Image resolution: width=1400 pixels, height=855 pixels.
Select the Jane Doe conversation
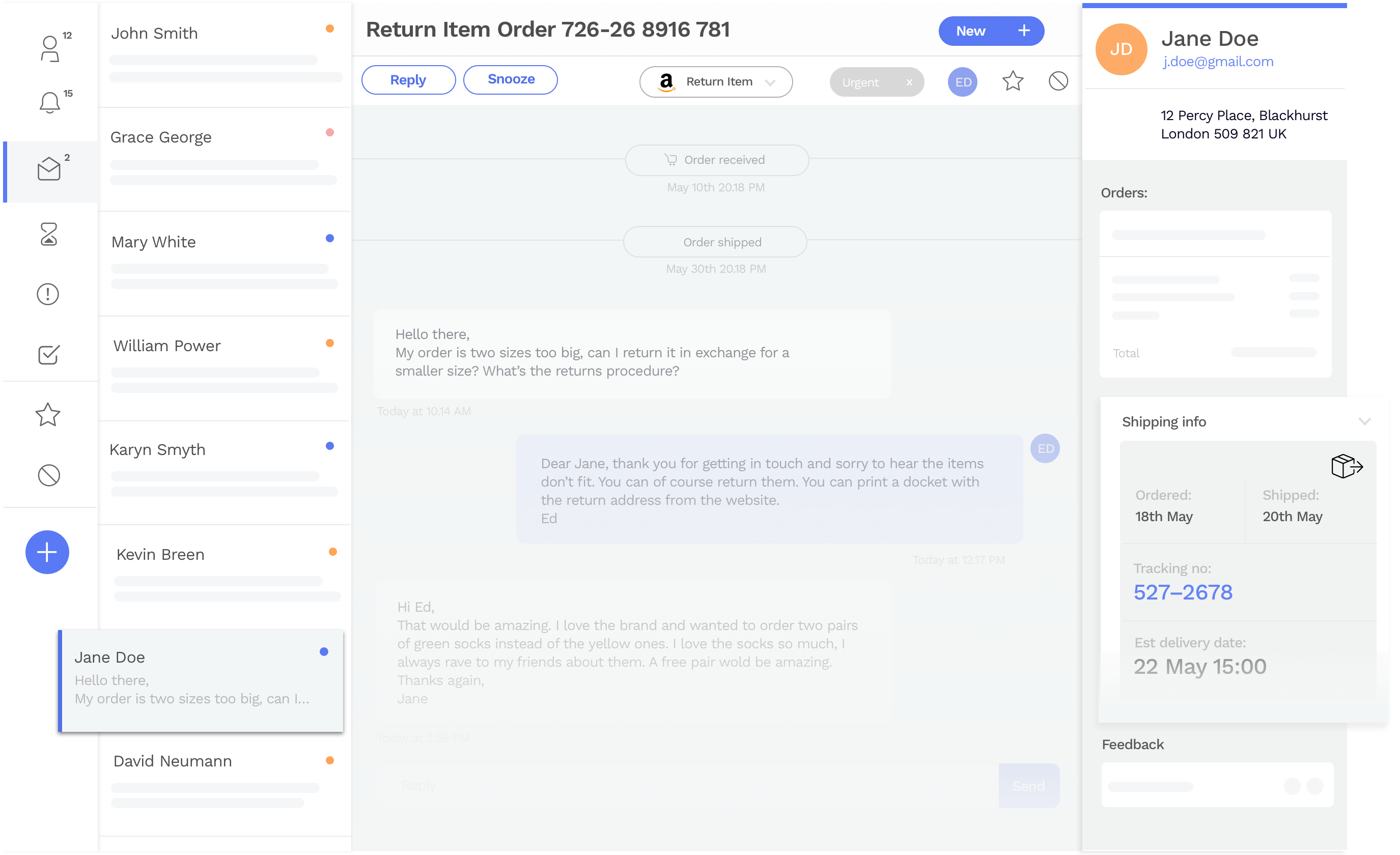click(x=201, y=682)
